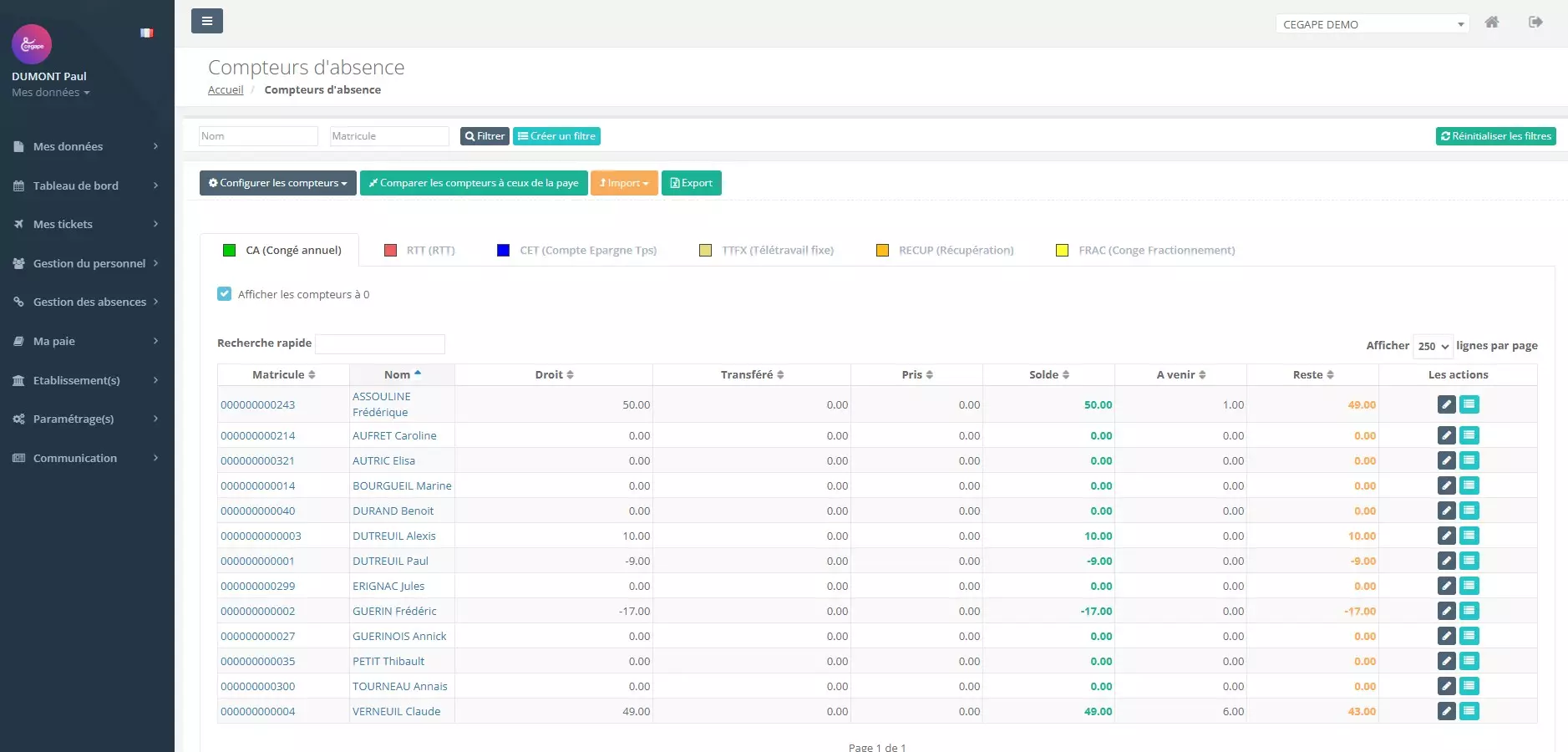Click 'Créer un filtre' button
The image size is (1568, 752).
(x=556, y=136)
